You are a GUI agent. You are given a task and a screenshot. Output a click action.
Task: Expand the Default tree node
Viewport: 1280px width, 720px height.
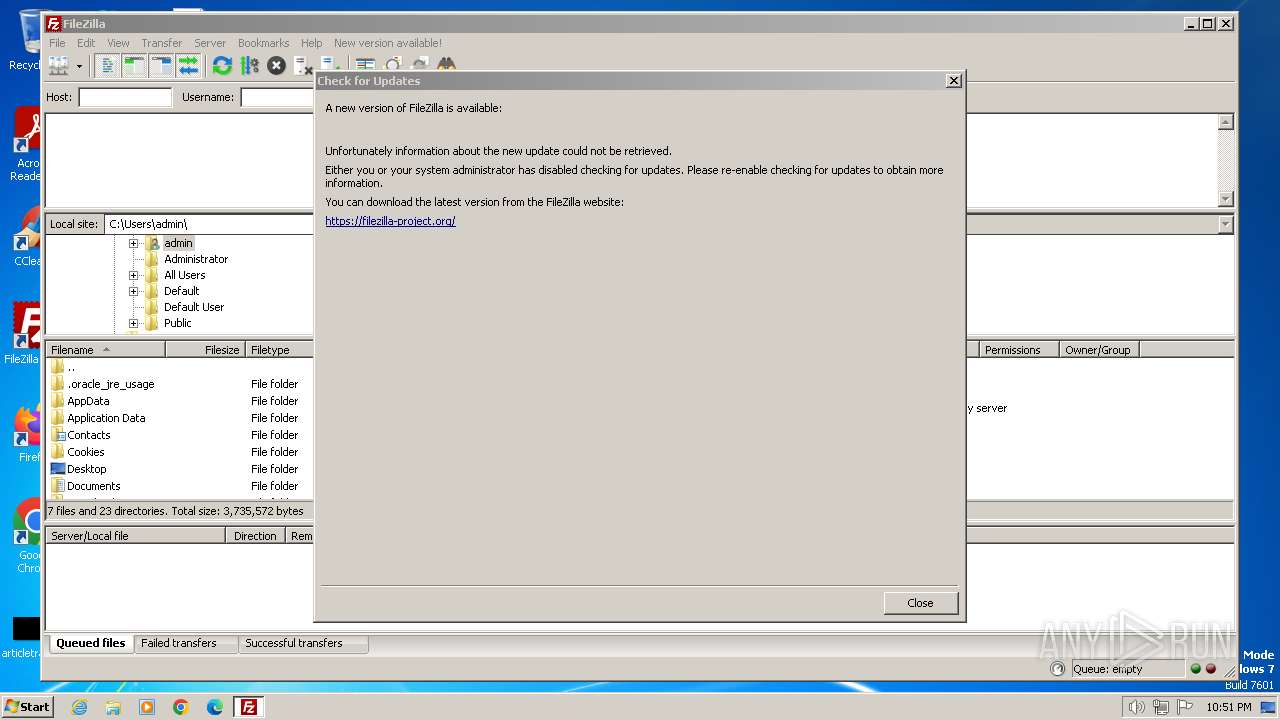pyautogui.click(x=133, y=291)
